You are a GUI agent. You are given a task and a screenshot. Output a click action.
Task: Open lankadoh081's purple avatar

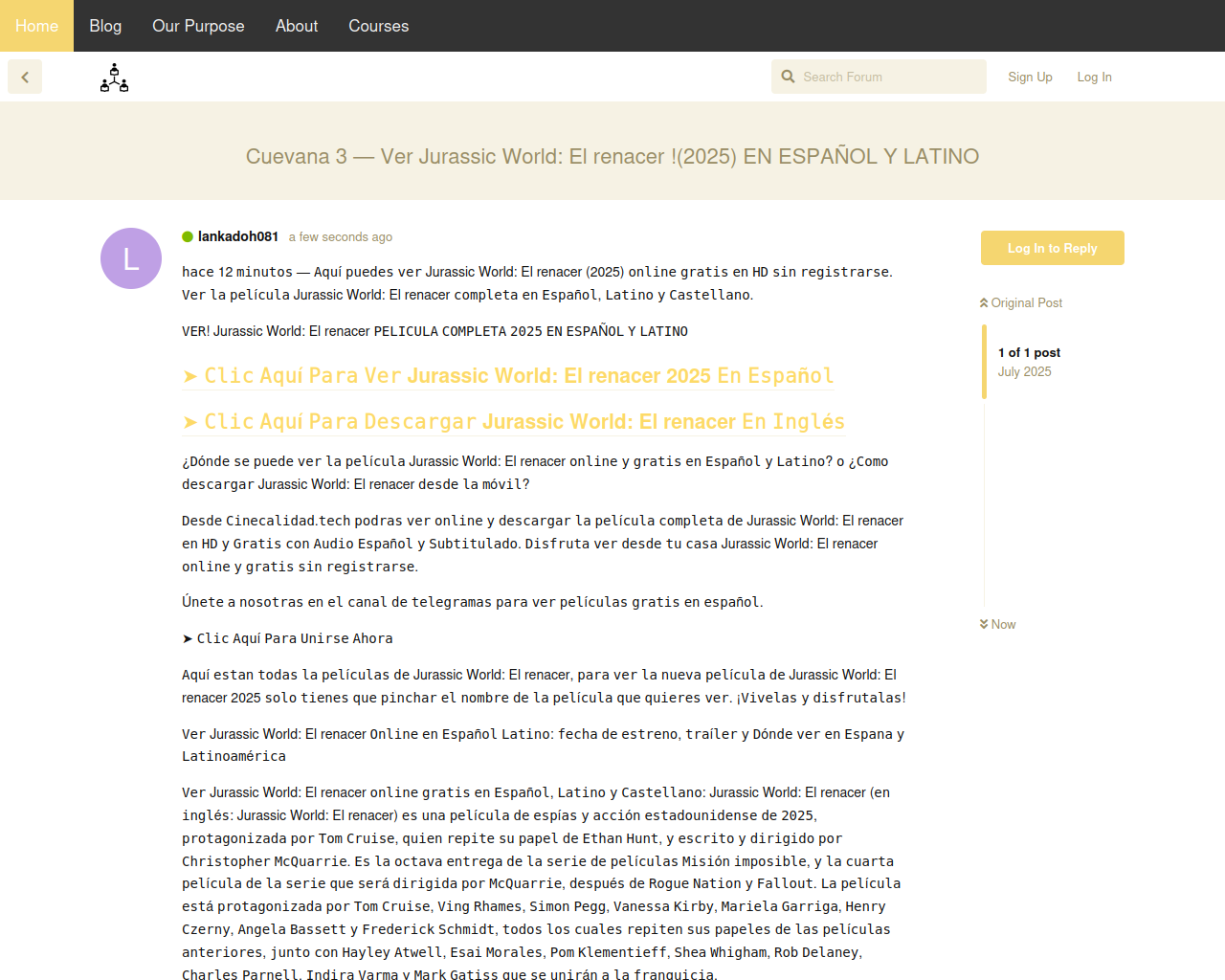coord(131,258)
